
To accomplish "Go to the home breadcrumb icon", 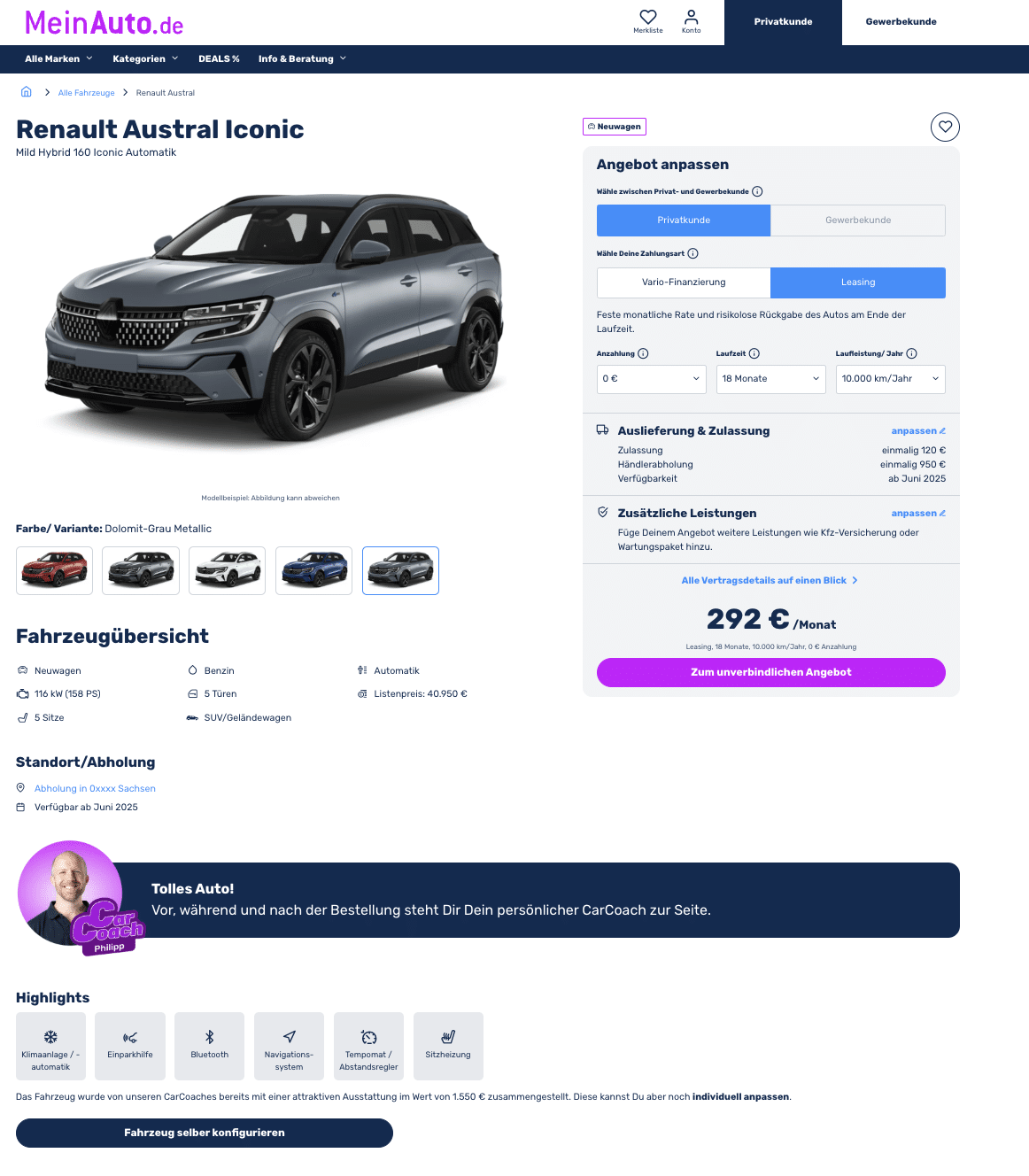I will click(27, 92).
